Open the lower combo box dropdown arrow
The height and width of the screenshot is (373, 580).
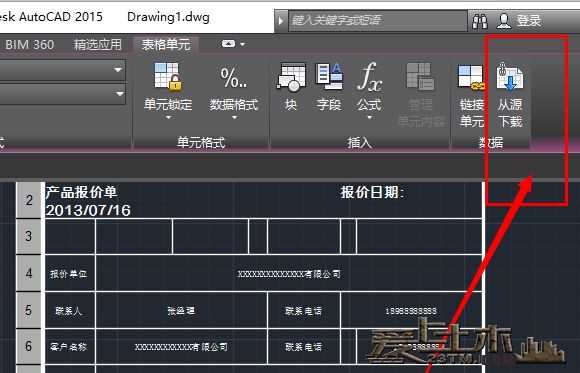[119, 94]
